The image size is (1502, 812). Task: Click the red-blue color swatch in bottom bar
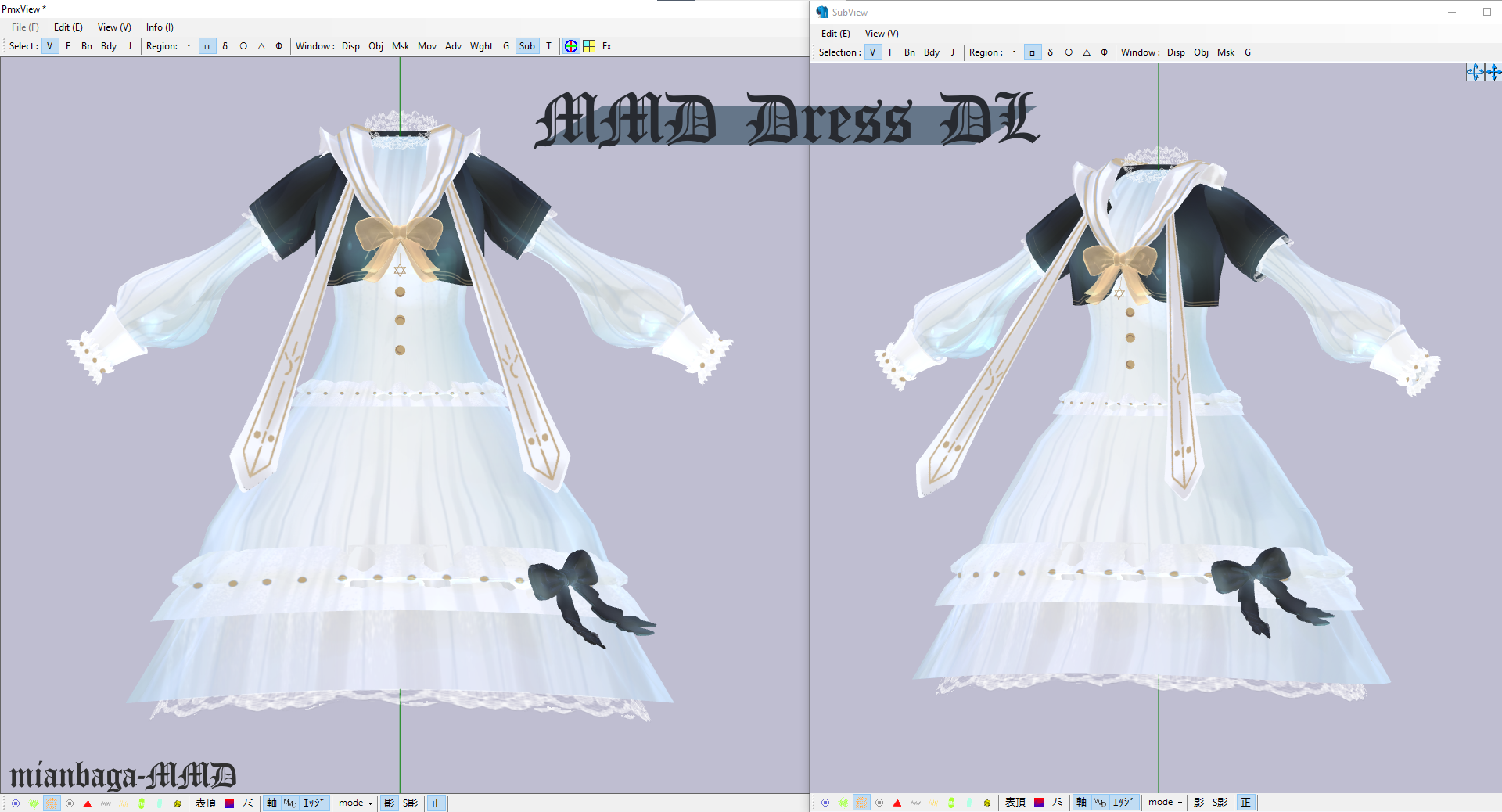tap(229, 803)
